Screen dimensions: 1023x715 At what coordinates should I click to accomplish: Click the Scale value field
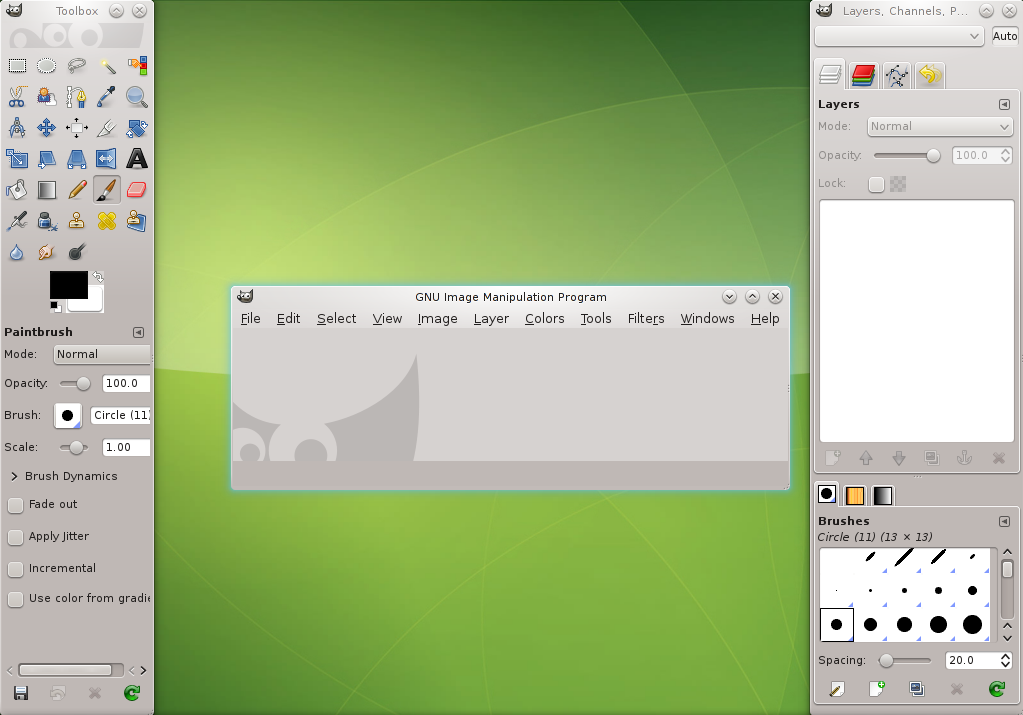pos(127,448)
